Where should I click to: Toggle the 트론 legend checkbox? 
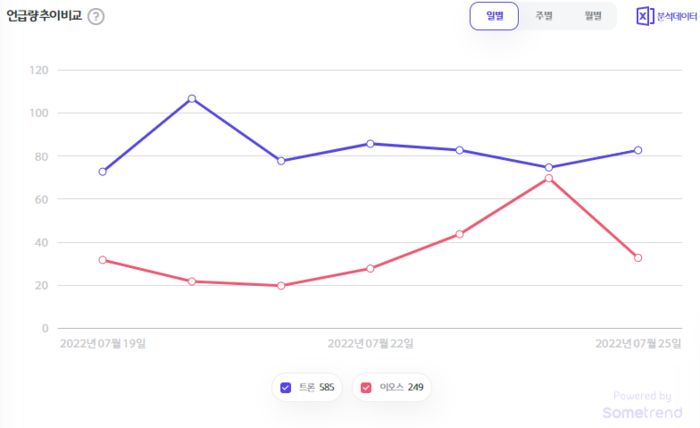click(286, 388)
